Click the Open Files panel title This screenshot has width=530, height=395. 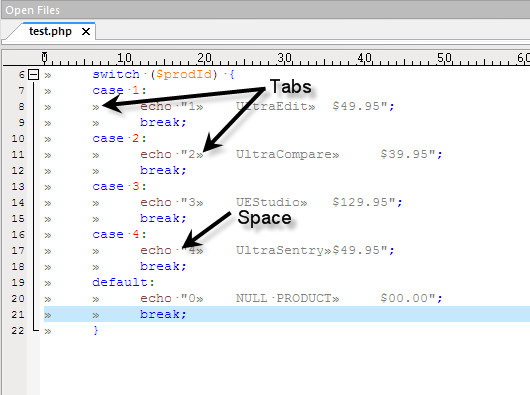point(32,10)
